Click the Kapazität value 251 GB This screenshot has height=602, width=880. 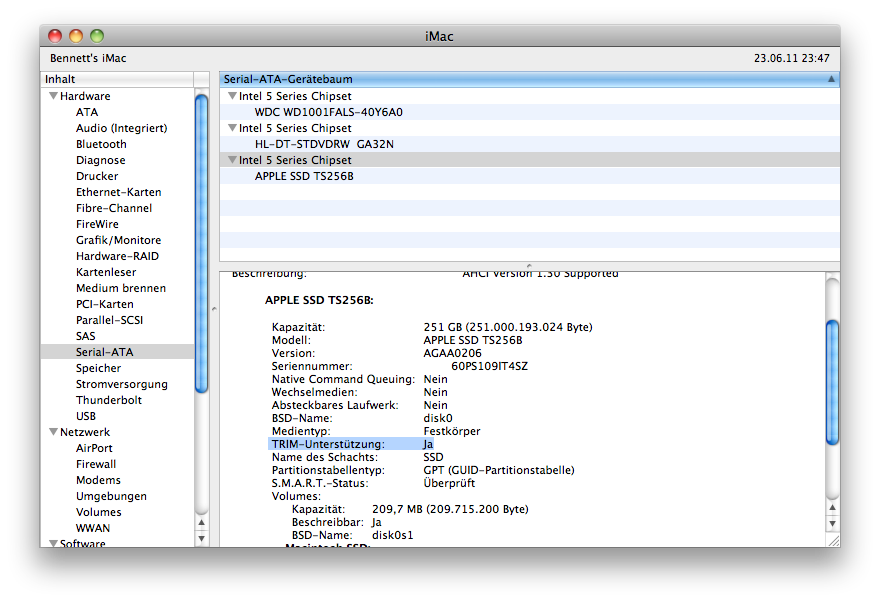508,327
